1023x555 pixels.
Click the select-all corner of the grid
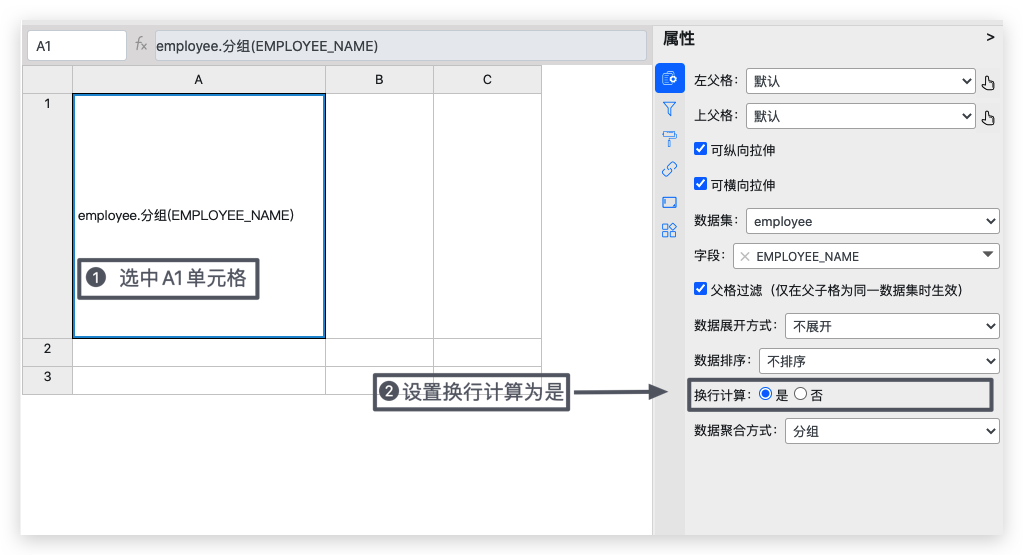click(48, 80)
